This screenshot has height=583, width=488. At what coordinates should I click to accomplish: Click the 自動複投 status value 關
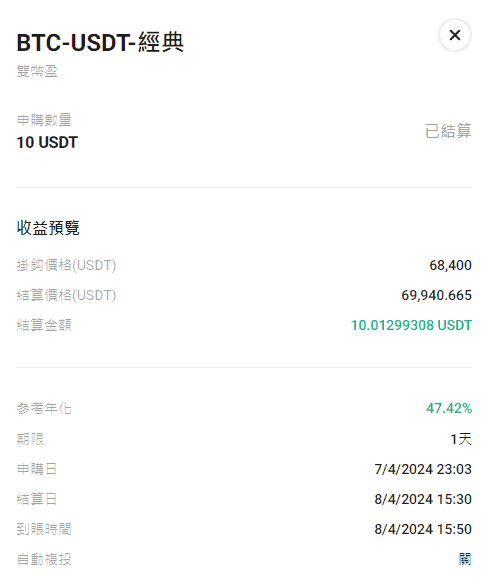click(465, 559)
